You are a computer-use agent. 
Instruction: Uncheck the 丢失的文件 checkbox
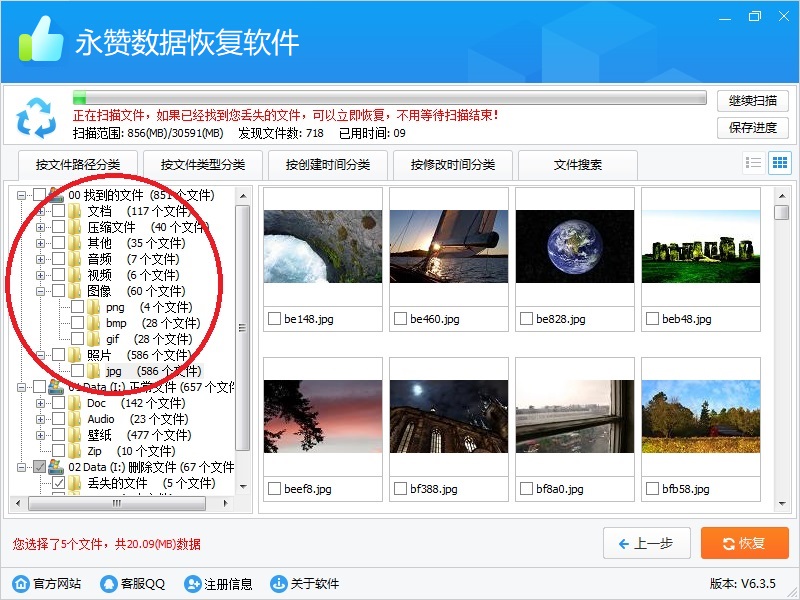(59, 483)
